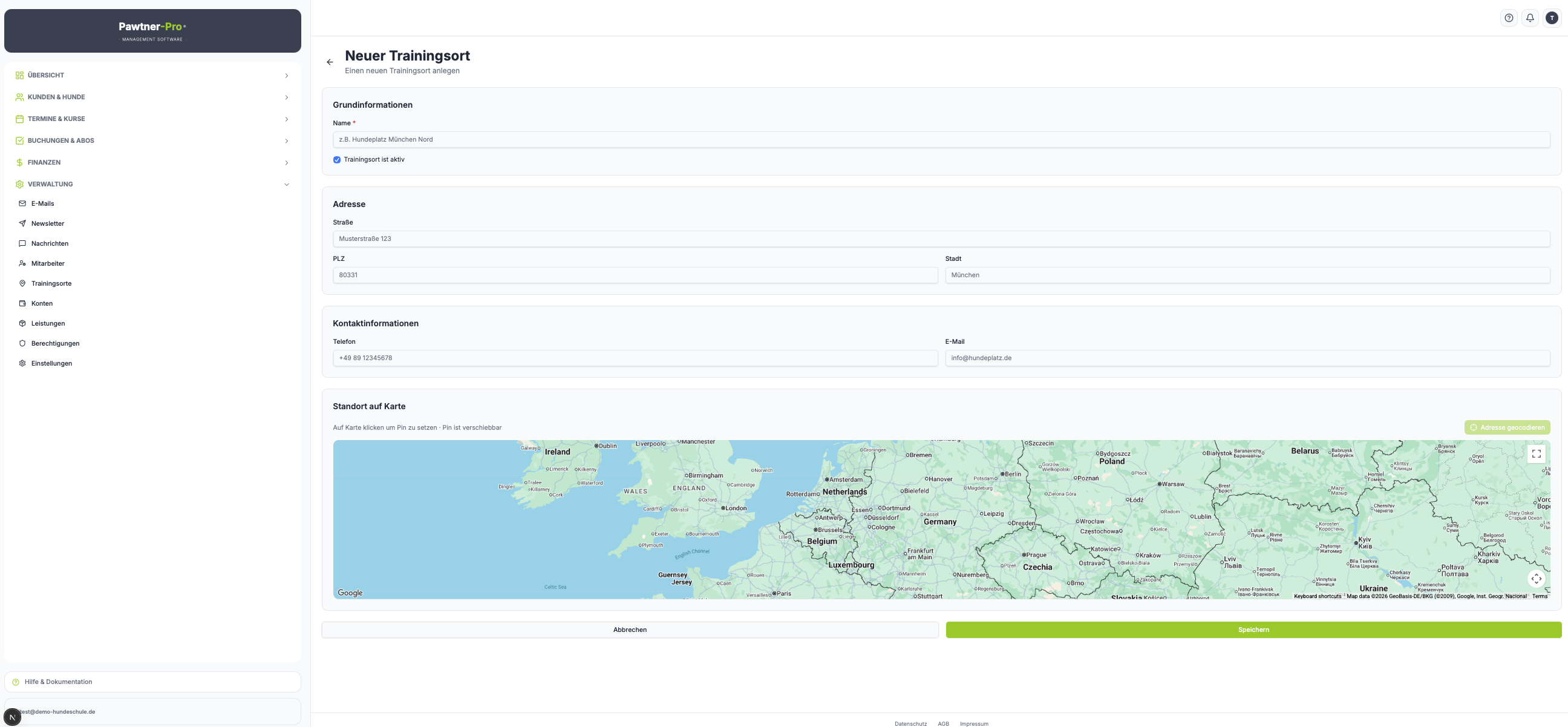This screenshot has width=1568, height=727.
Task: Open the Einstellungen menu entry
Action: tap(152, 363)
